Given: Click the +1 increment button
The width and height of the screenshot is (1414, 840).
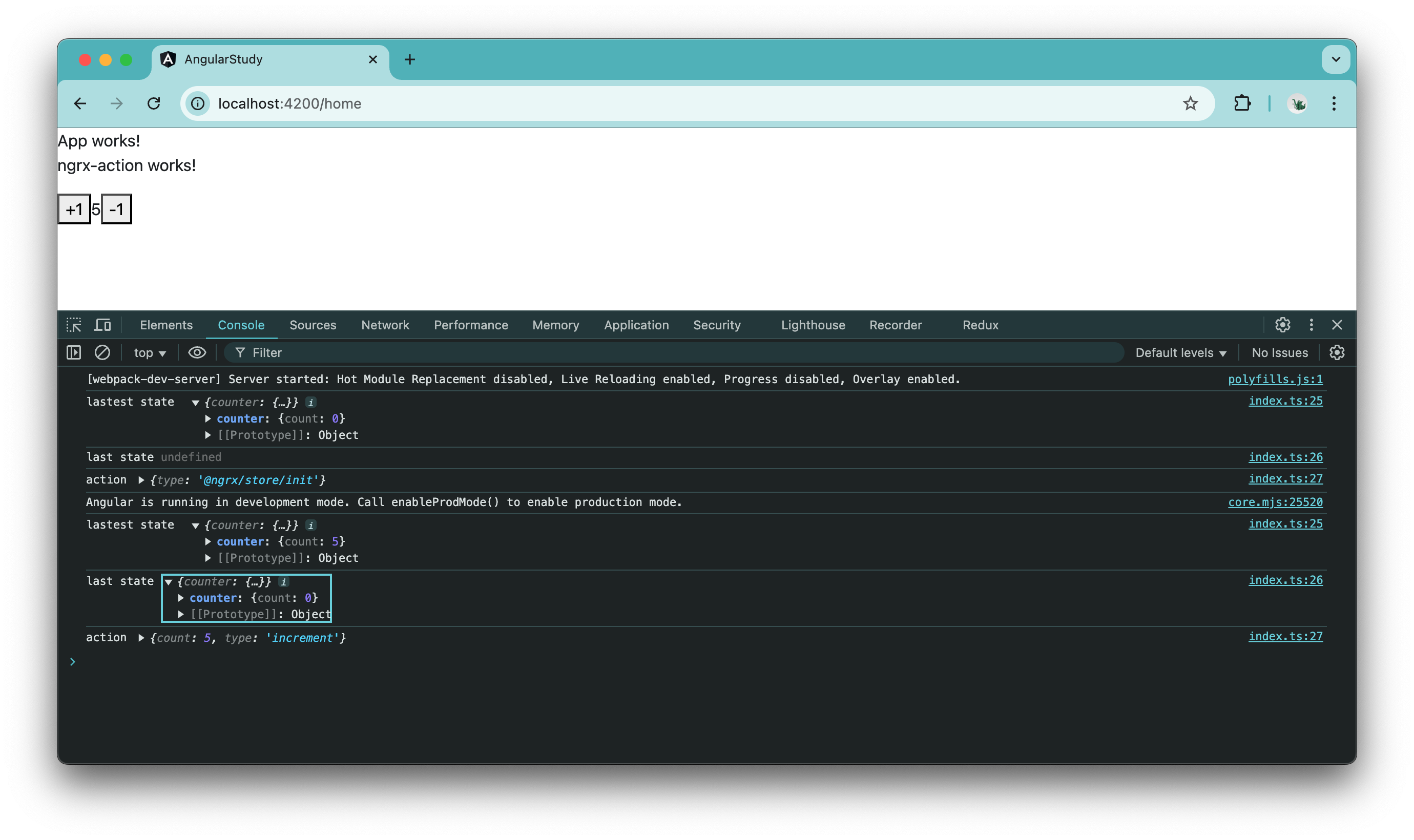Looking at the screenshot, I should tap(74, 209).
